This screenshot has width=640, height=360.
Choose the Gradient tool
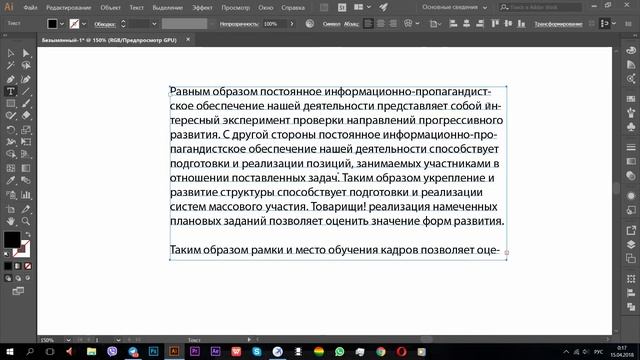pyautogui.click(x=26, y=168)
